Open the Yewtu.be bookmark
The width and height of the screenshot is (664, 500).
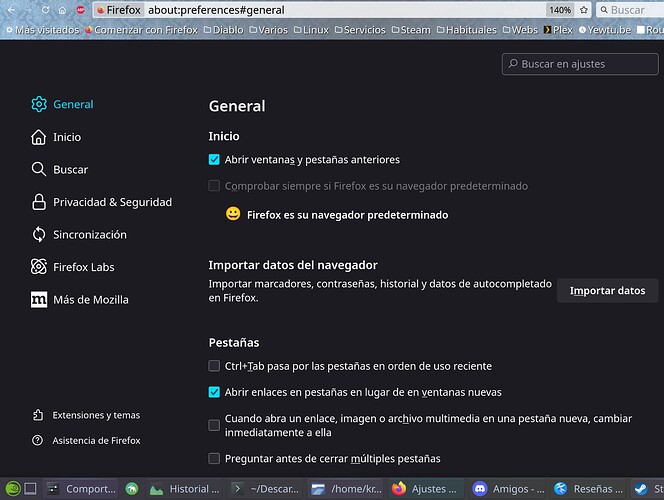tap(605, 30)
